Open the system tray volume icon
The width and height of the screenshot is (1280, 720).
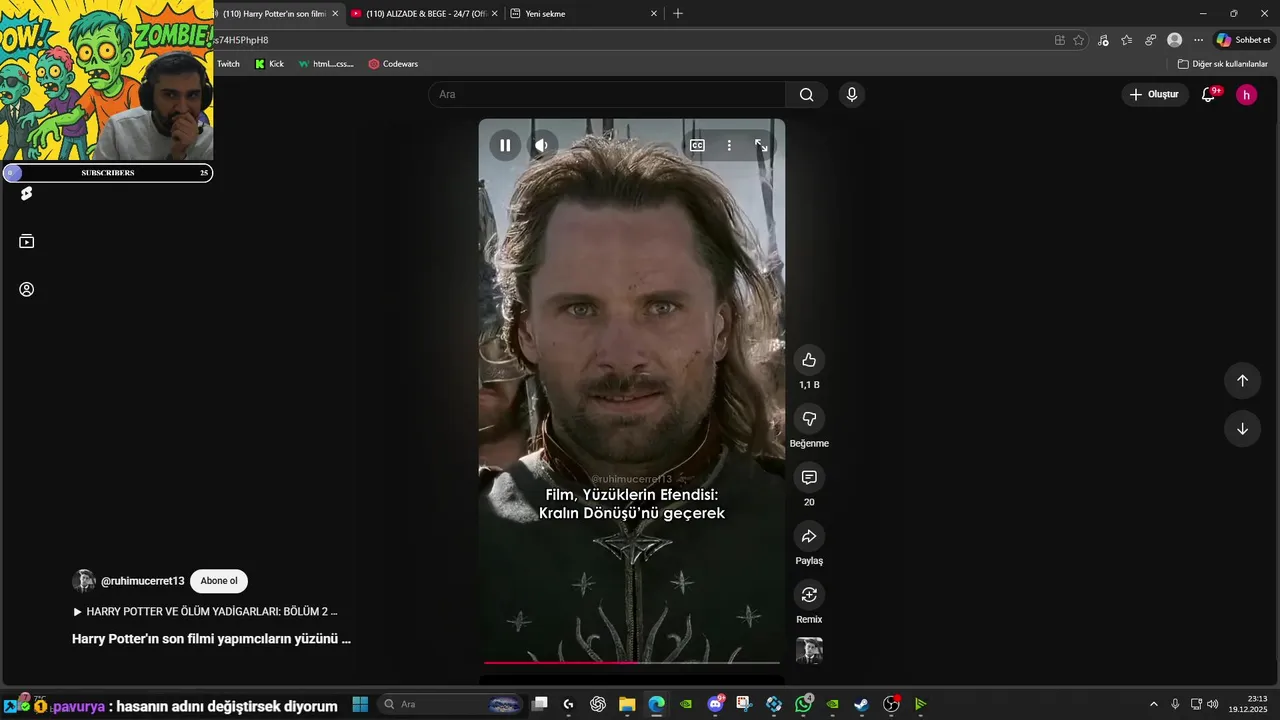pos(1212,704)
